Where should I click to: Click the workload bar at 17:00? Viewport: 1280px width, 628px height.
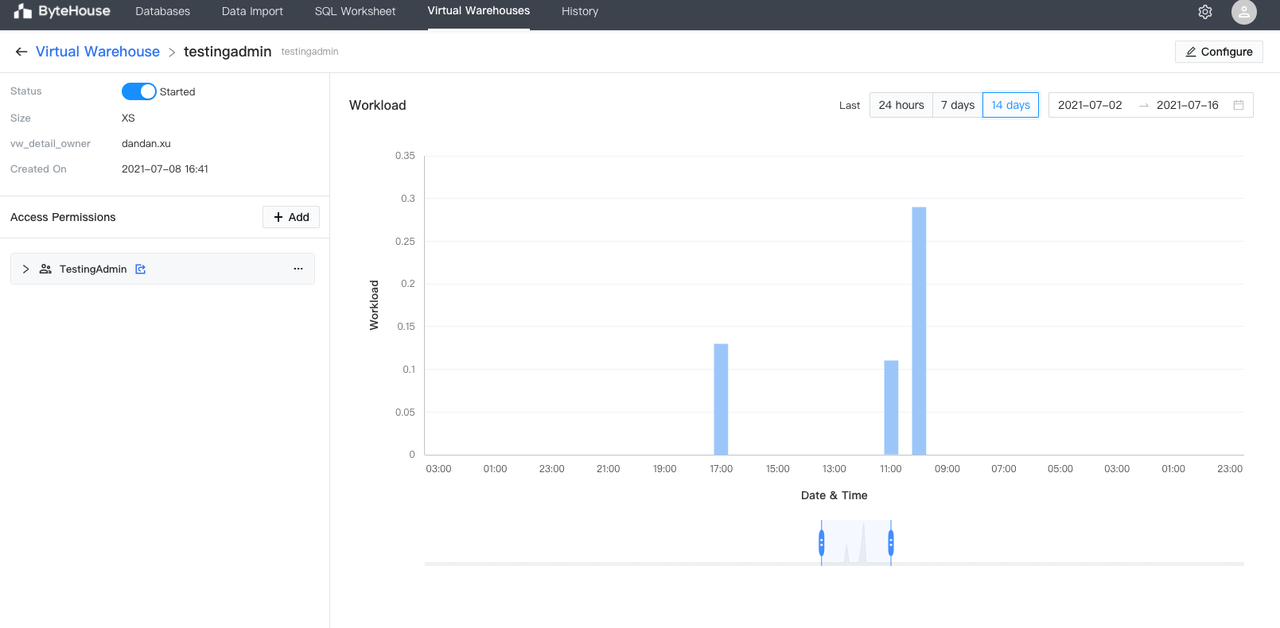coord(721,399)
